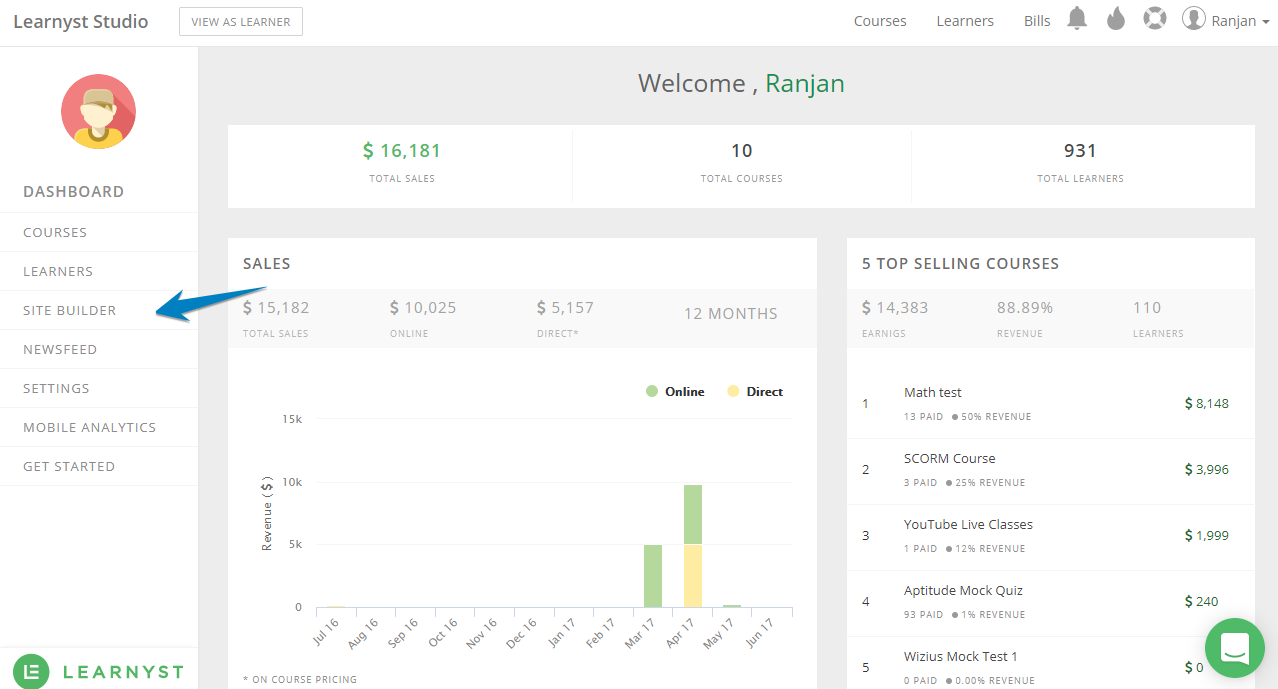Click the $ 240 Aptitude Mock Quiz amount
The image size is (1278, 689).
1201,602
